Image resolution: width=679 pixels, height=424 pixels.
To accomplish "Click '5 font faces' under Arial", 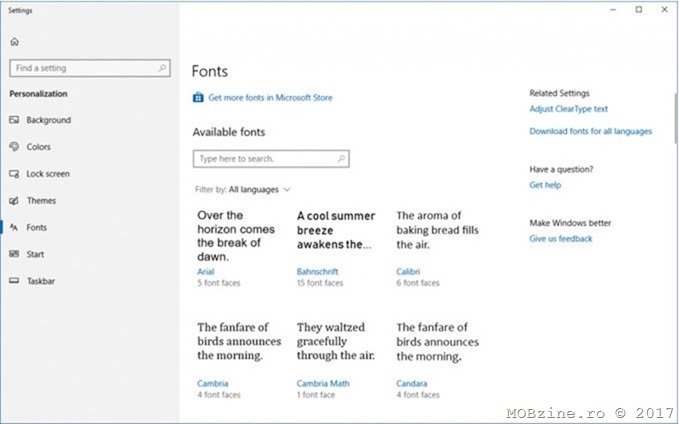I will pos(219,283).
